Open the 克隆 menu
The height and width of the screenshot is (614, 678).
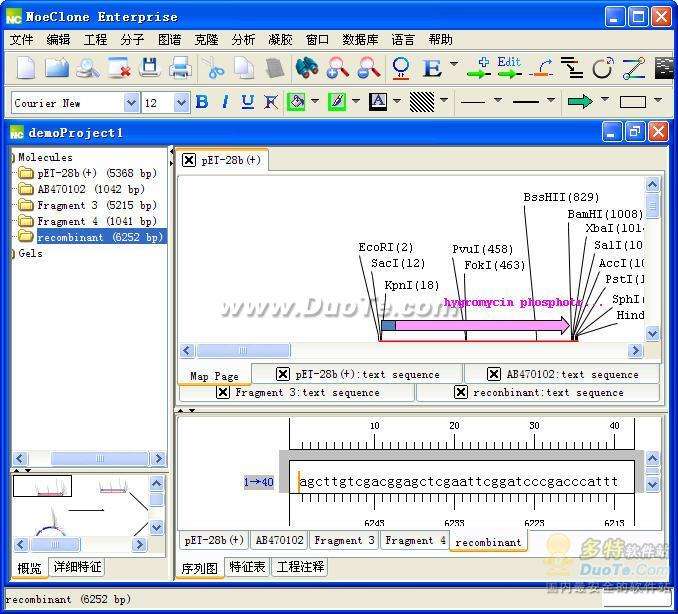[206, 40]
